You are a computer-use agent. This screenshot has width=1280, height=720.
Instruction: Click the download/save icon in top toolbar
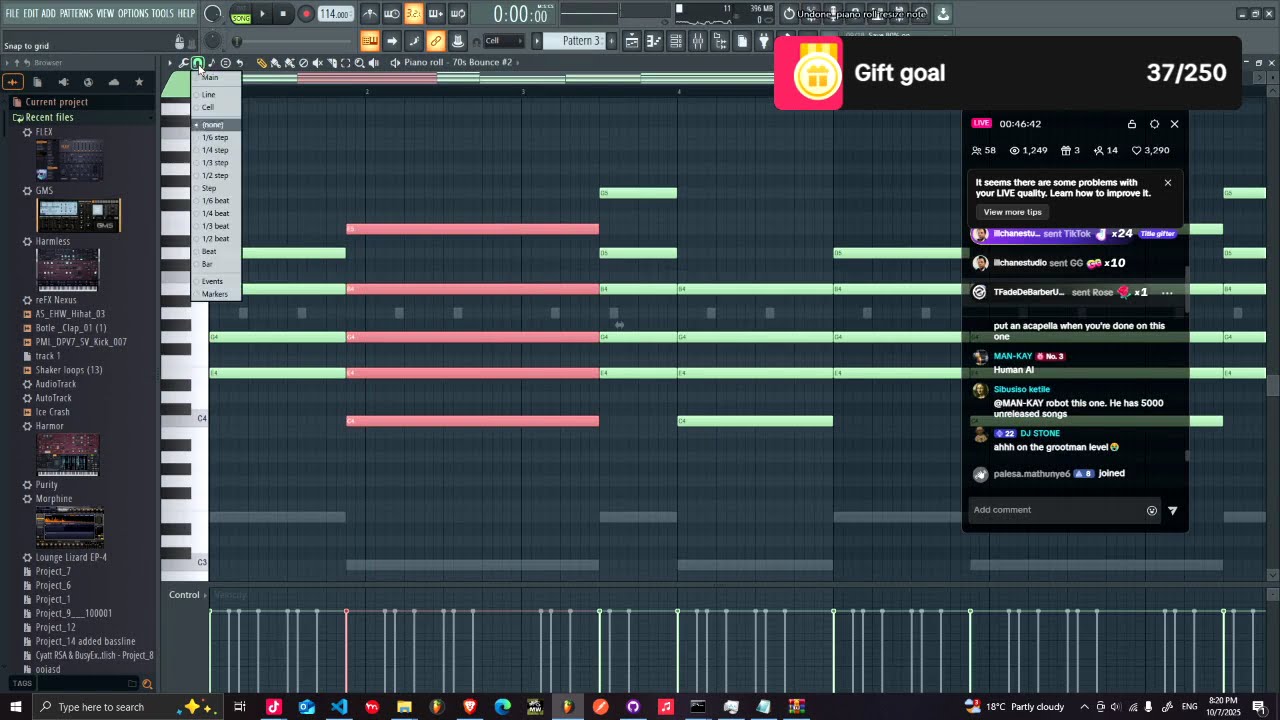(943, 14)
